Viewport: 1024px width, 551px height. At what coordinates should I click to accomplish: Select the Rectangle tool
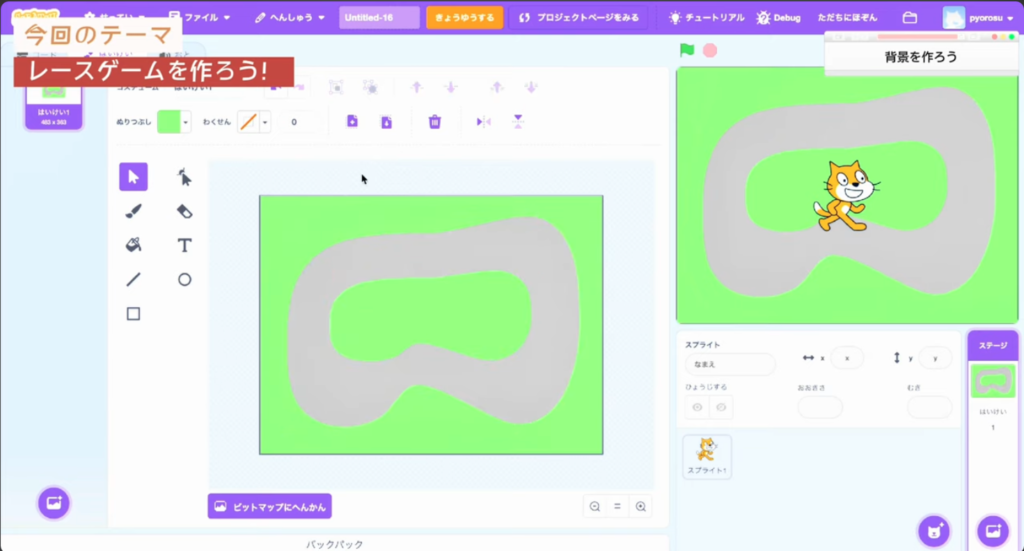click(133, 314)
